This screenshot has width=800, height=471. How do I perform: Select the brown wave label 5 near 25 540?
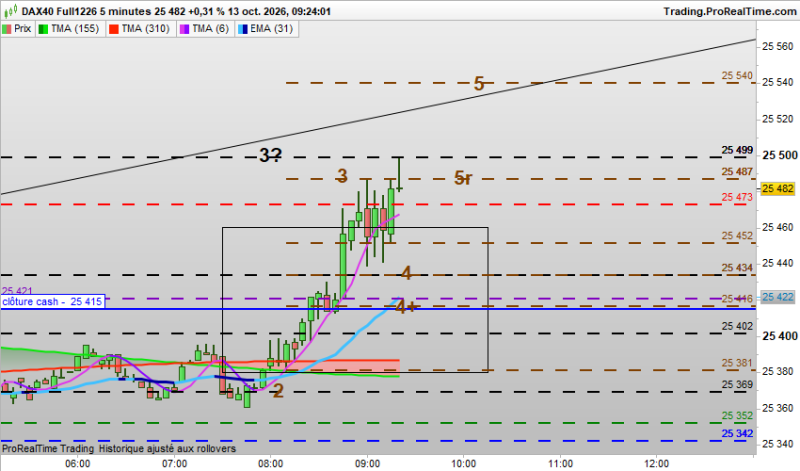(x=479, y=84)
